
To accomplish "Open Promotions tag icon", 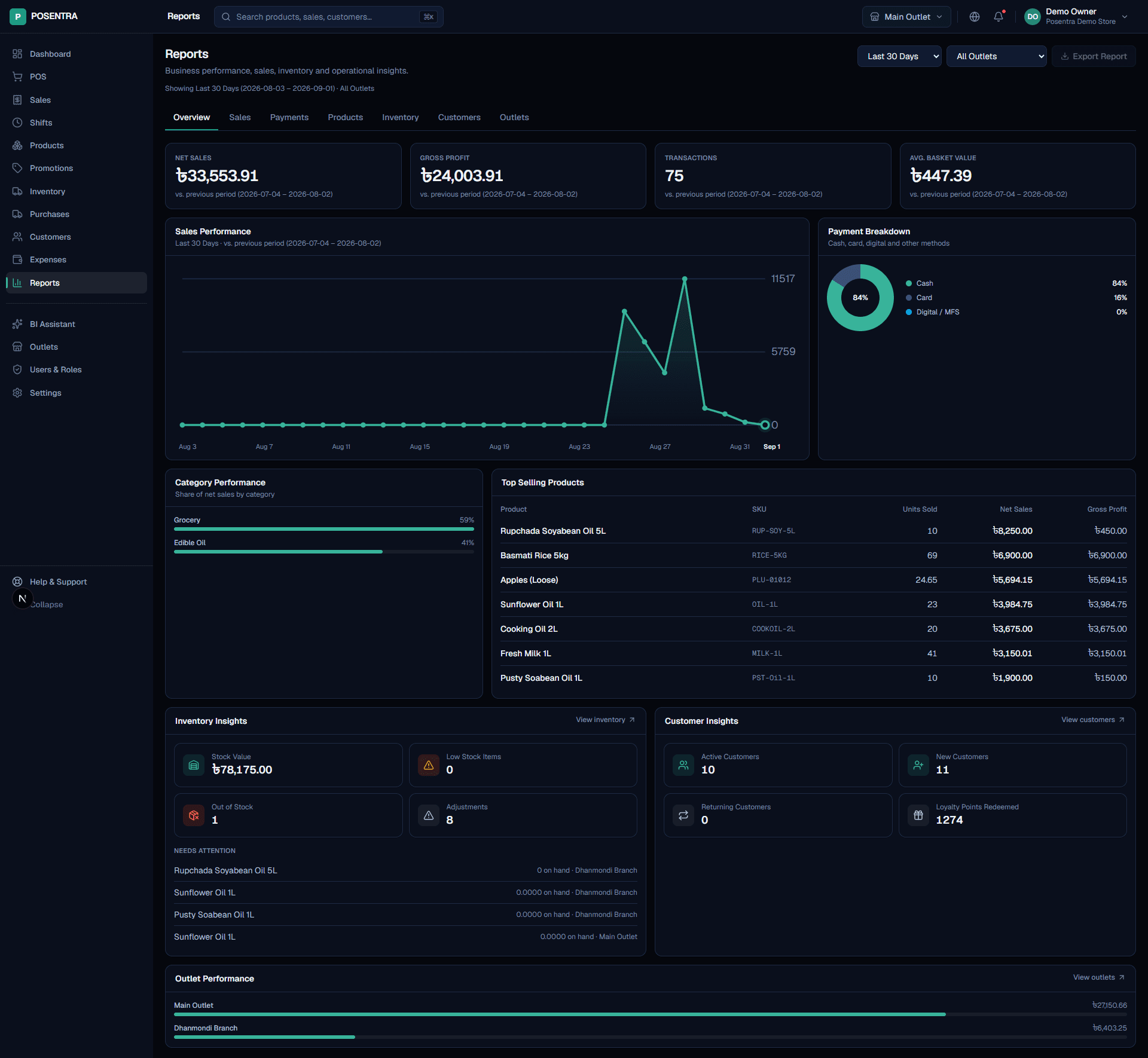I will pyautogui.click(x=17, y=168).
